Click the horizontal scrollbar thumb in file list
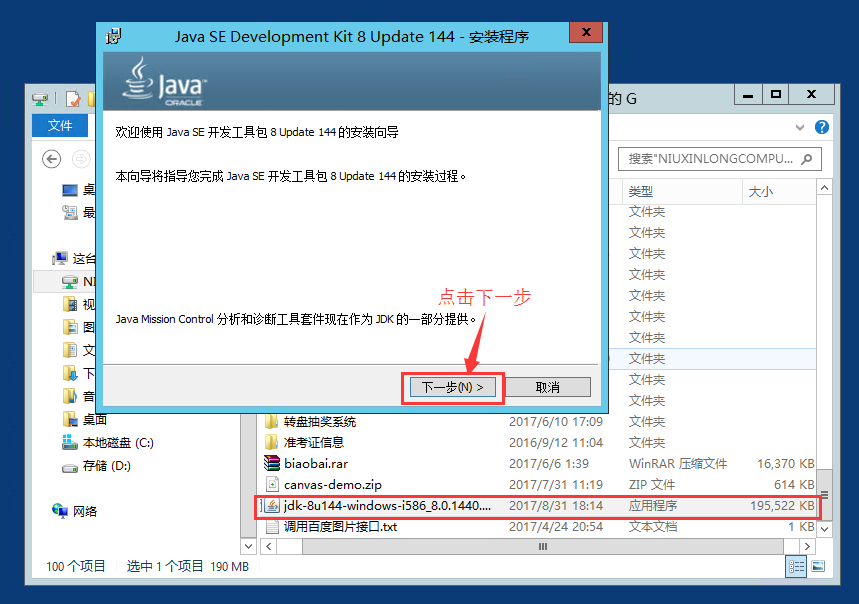Viewport: 859px width, 604px height. (542, 547)
